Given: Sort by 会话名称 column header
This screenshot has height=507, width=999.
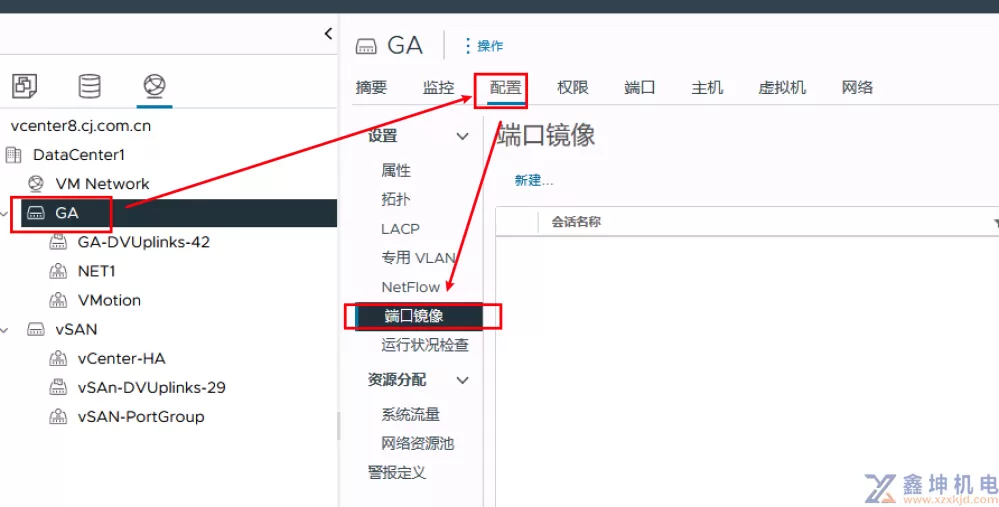Looking at the screenshot, I should [x=576, y=222].
